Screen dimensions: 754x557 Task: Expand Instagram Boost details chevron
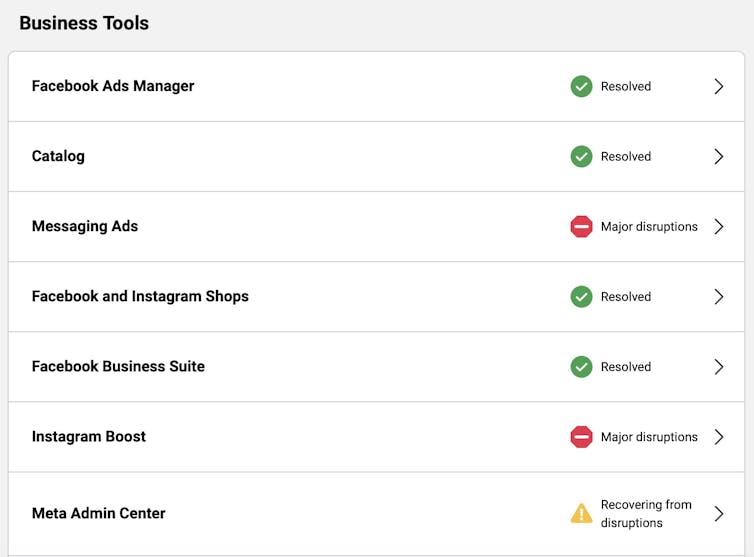tap(718, 437)
